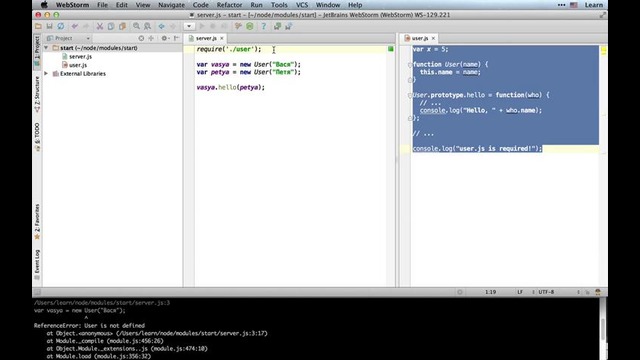
Task: Close the user.js editor tab
Action: point(433,38)
